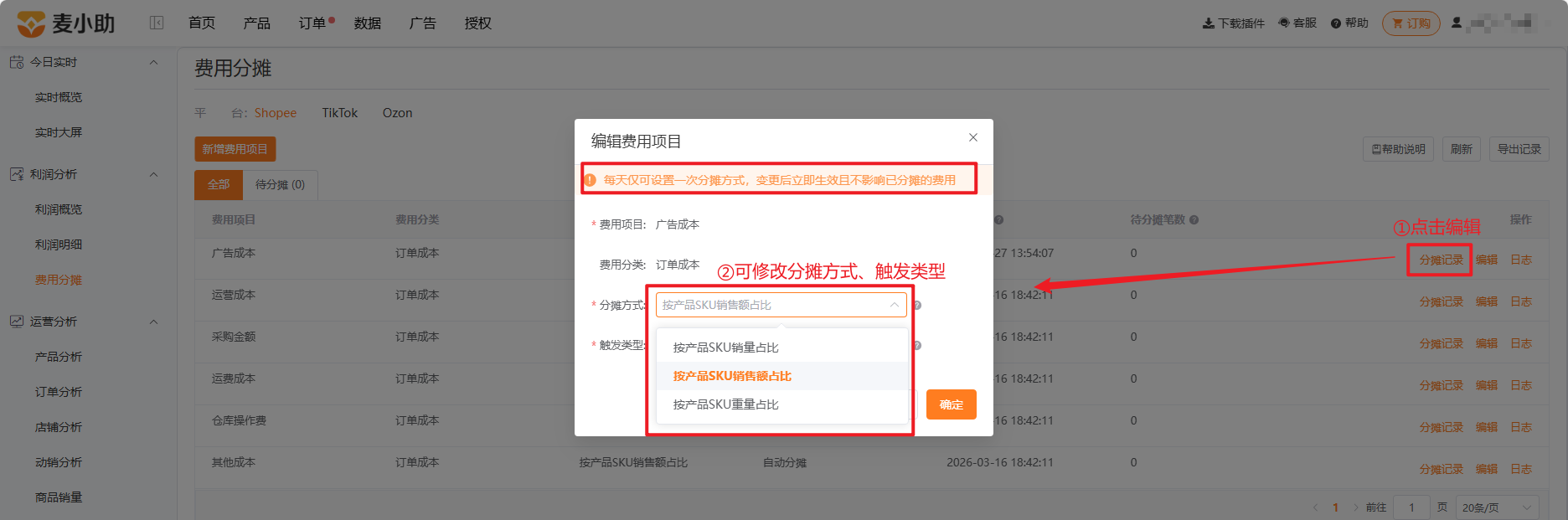
Task: Click the 刷新 button
Action: coord(1462,149)
